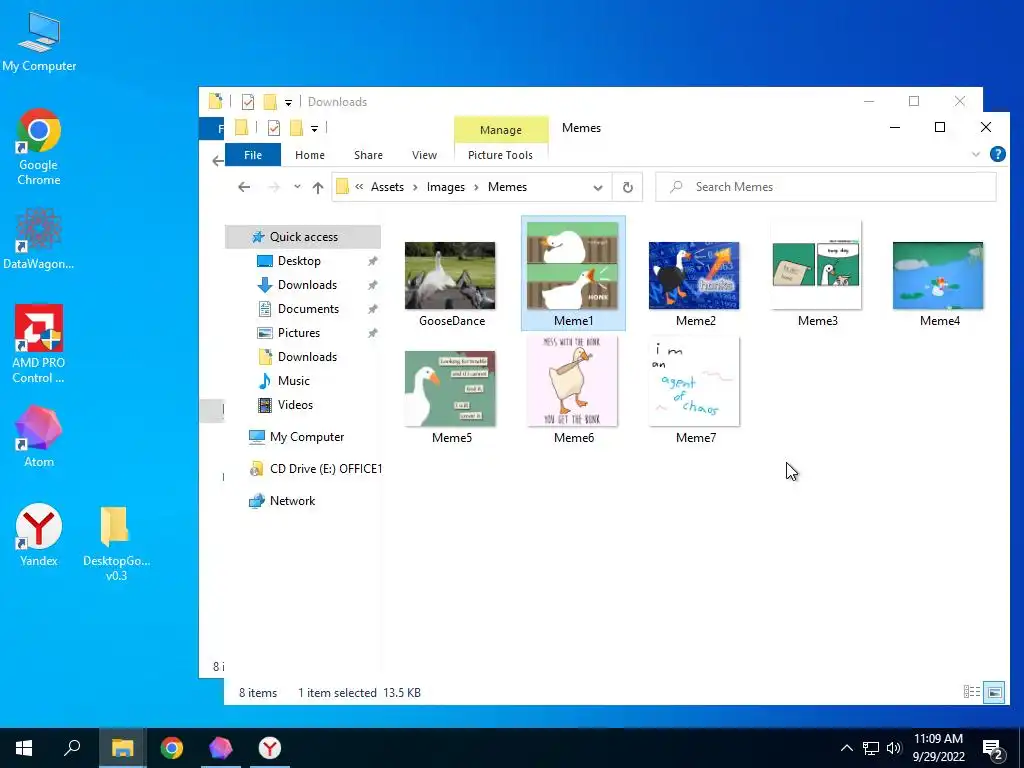The image size is (1024, 768).
Task: Open DesktopGoose v0.3 folder
Action: [116, 543]
